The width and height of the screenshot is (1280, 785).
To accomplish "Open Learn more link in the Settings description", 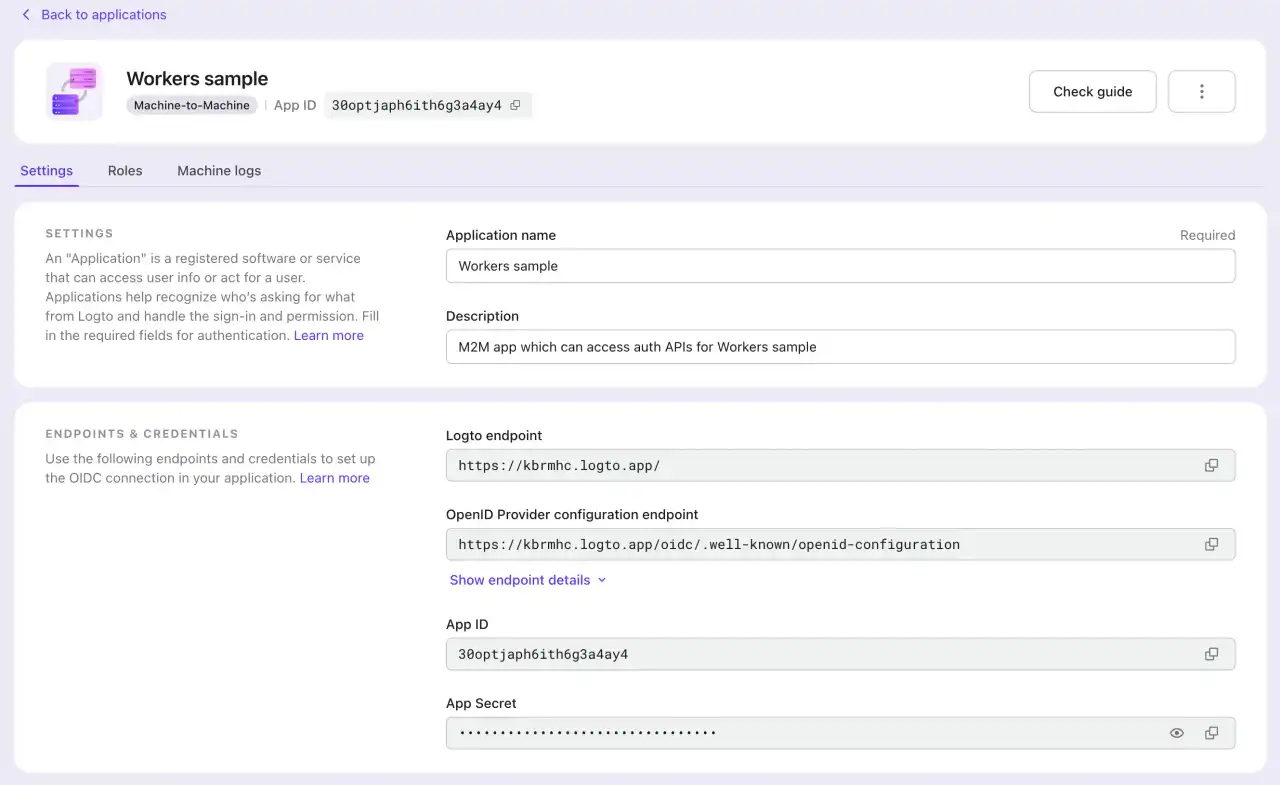I will pos(328,335).
